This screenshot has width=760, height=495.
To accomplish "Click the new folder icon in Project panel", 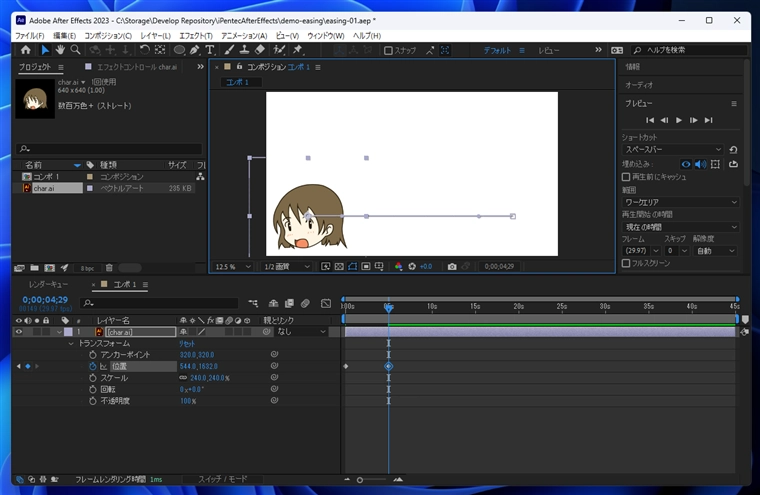I will coord(34,268).
